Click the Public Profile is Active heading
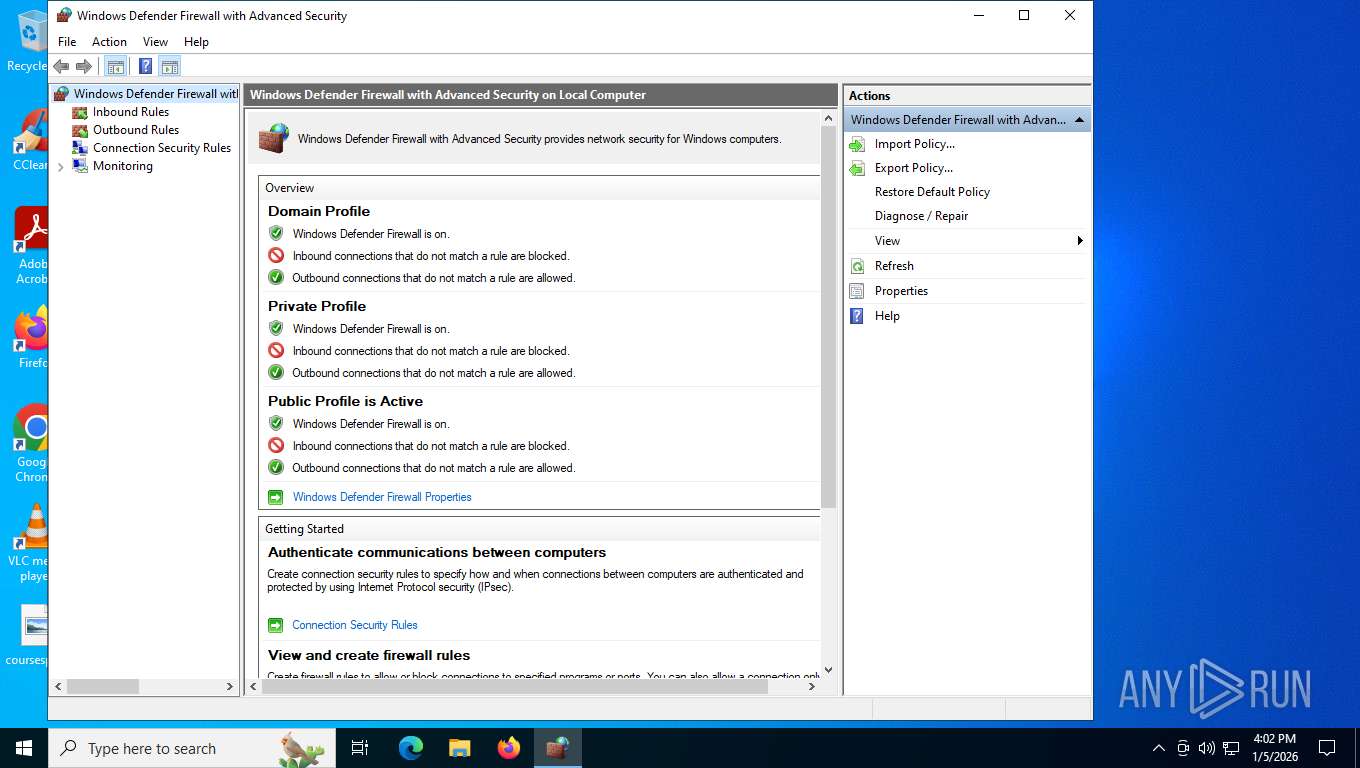The width and height of the screenshot is (1360, 768). tap(345, 401)
